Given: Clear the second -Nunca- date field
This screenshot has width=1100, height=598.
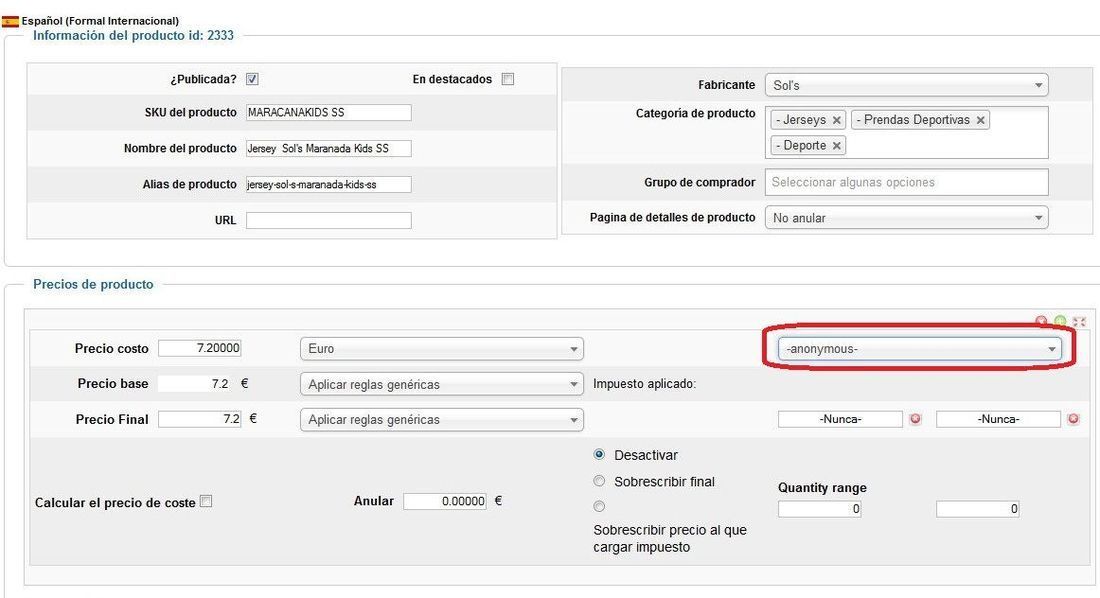Looking at the screenshot, I should [1073, 419].
